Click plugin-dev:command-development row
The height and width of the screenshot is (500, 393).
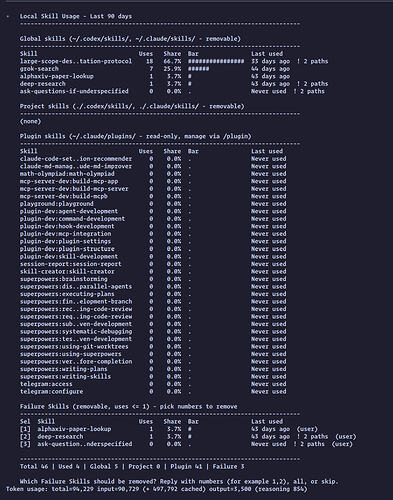pos(153,219)
